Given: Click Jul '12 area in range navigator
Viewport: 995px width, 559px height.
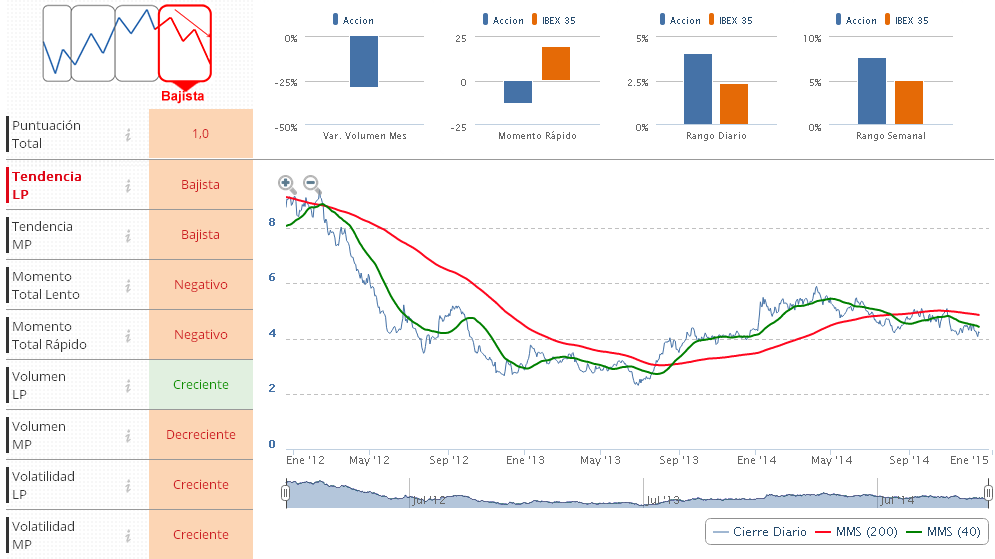Looking at the screenshot, I should pyautogui.click(x=428, y=500).
